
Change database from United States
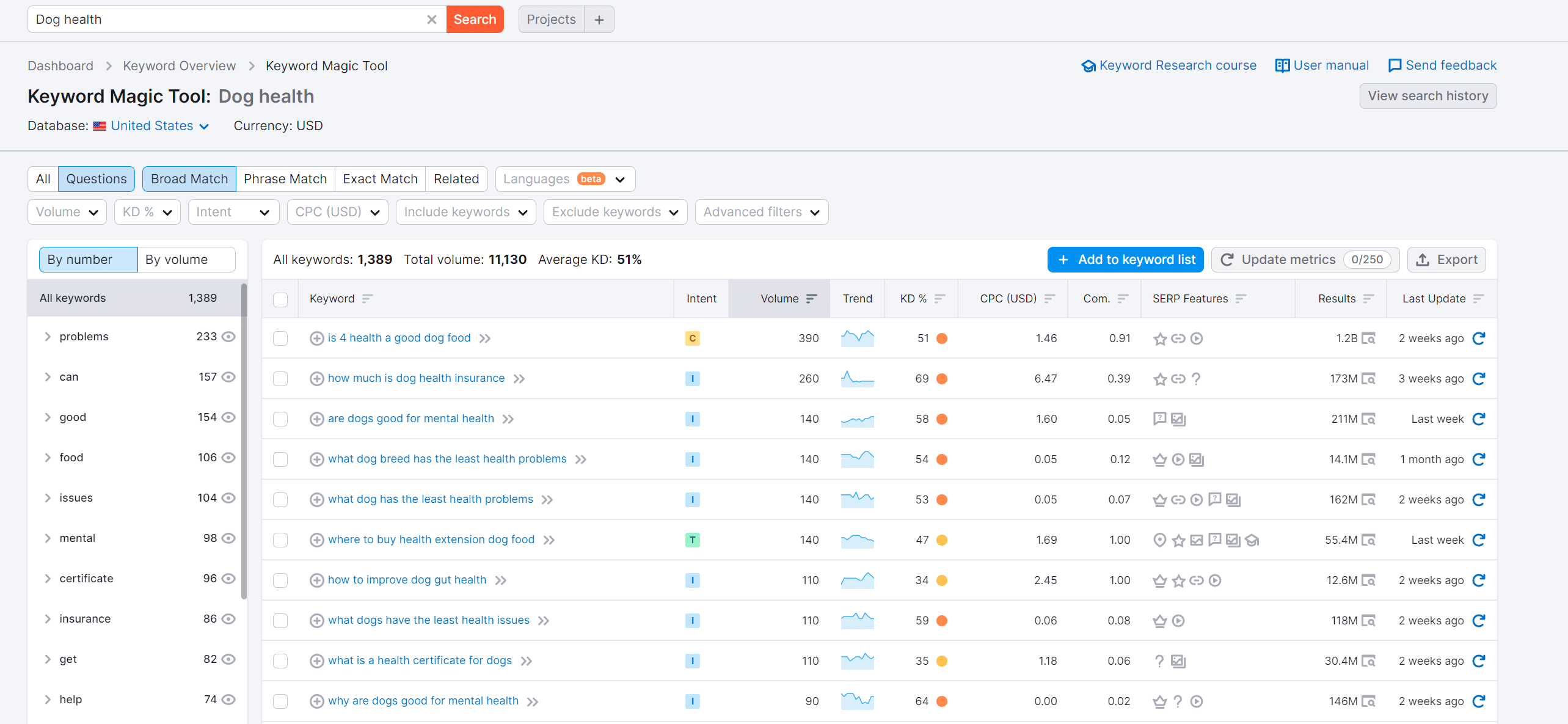point(159,126)
